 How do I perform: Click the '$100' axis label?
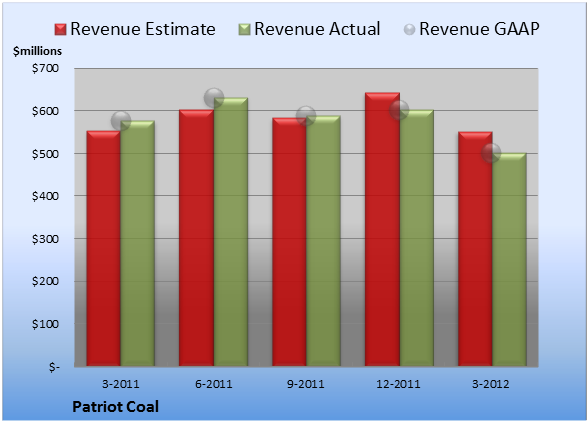pos(45,324)
